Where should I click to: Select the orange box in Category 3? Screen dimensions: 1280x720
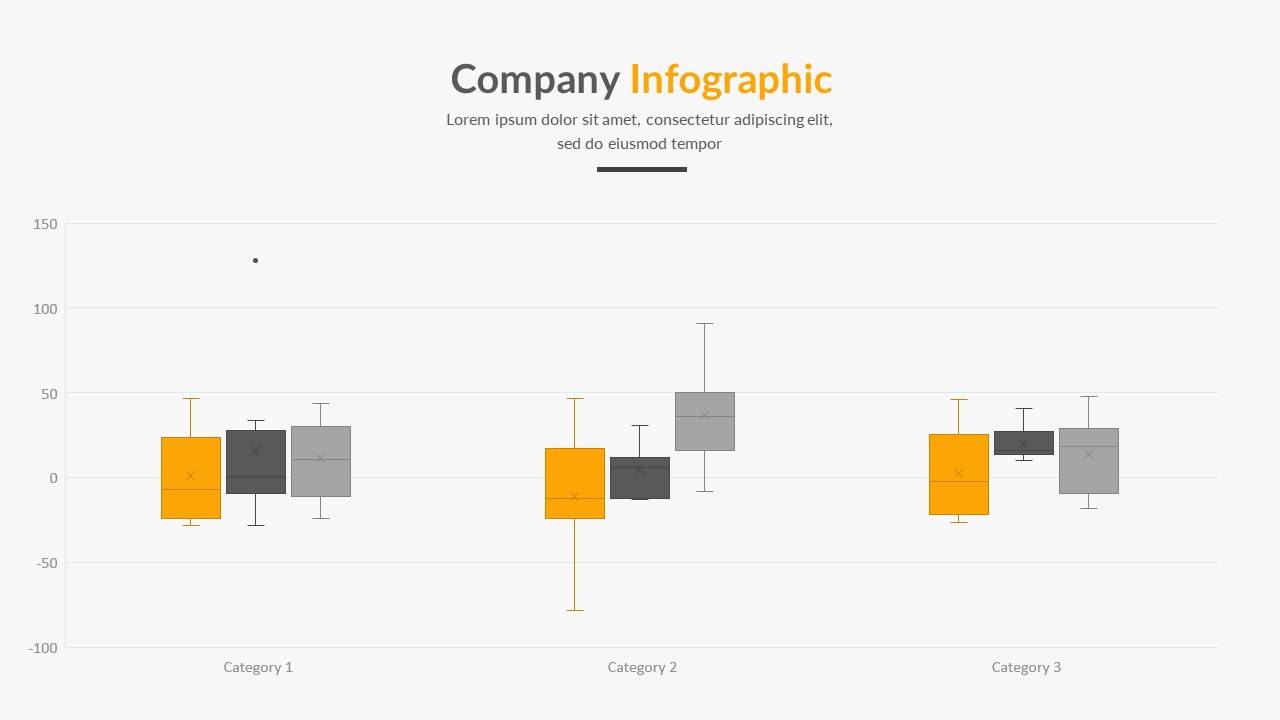point(959,474)
